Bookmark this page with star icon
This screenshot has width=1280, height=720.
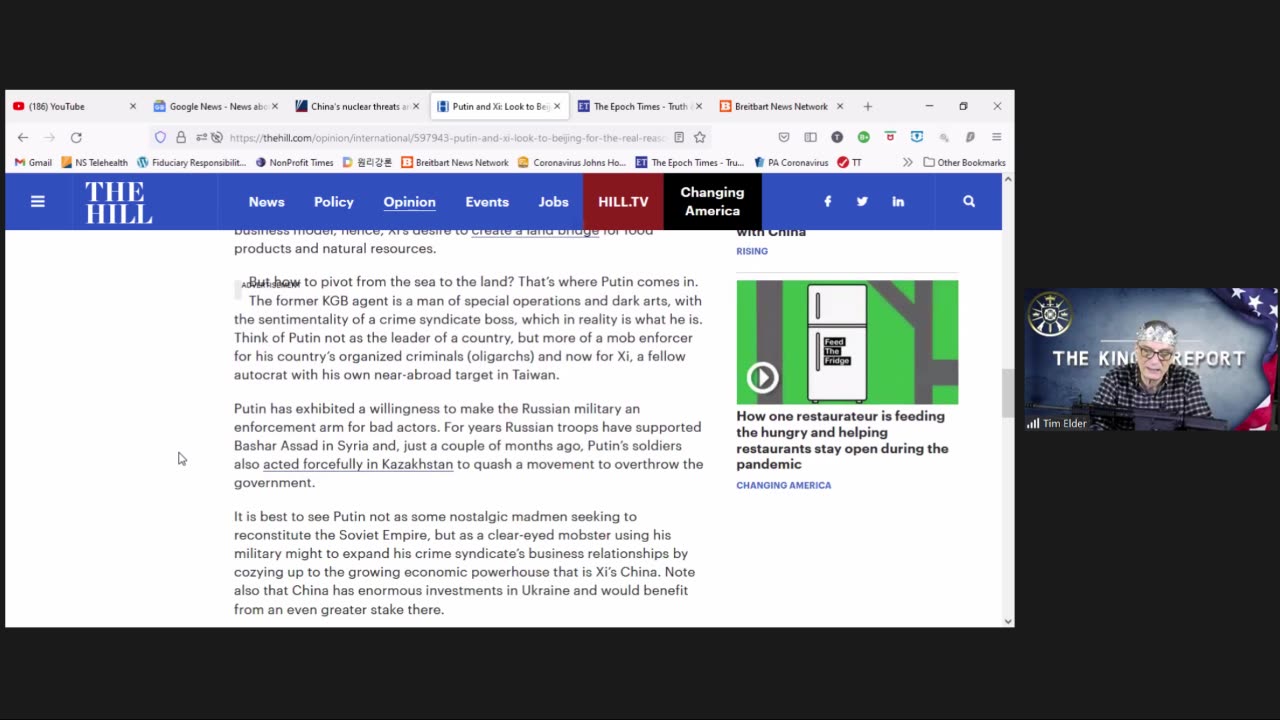coord(700,137)
